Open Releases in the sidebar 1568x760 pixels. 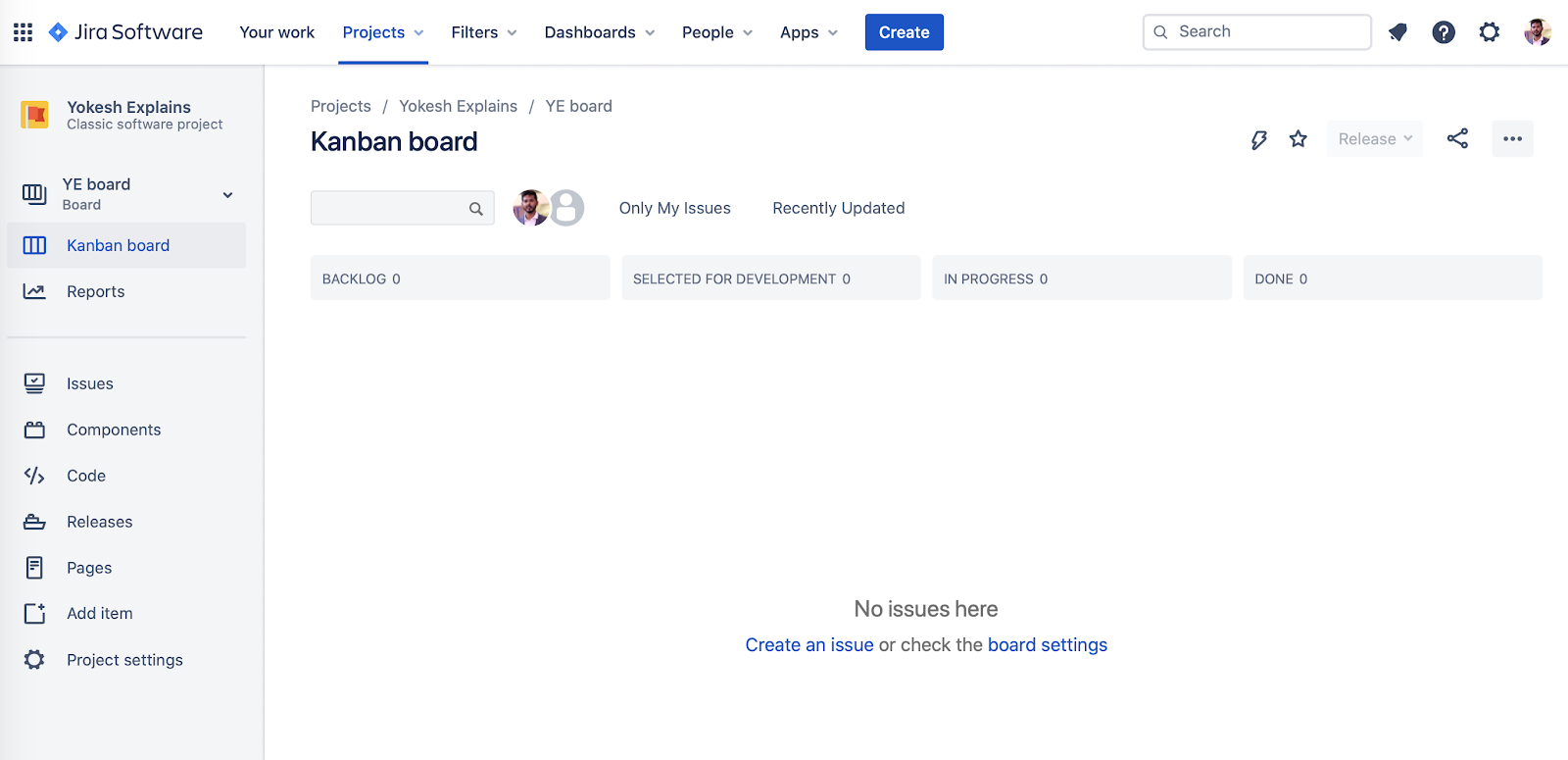coord(126,522)
